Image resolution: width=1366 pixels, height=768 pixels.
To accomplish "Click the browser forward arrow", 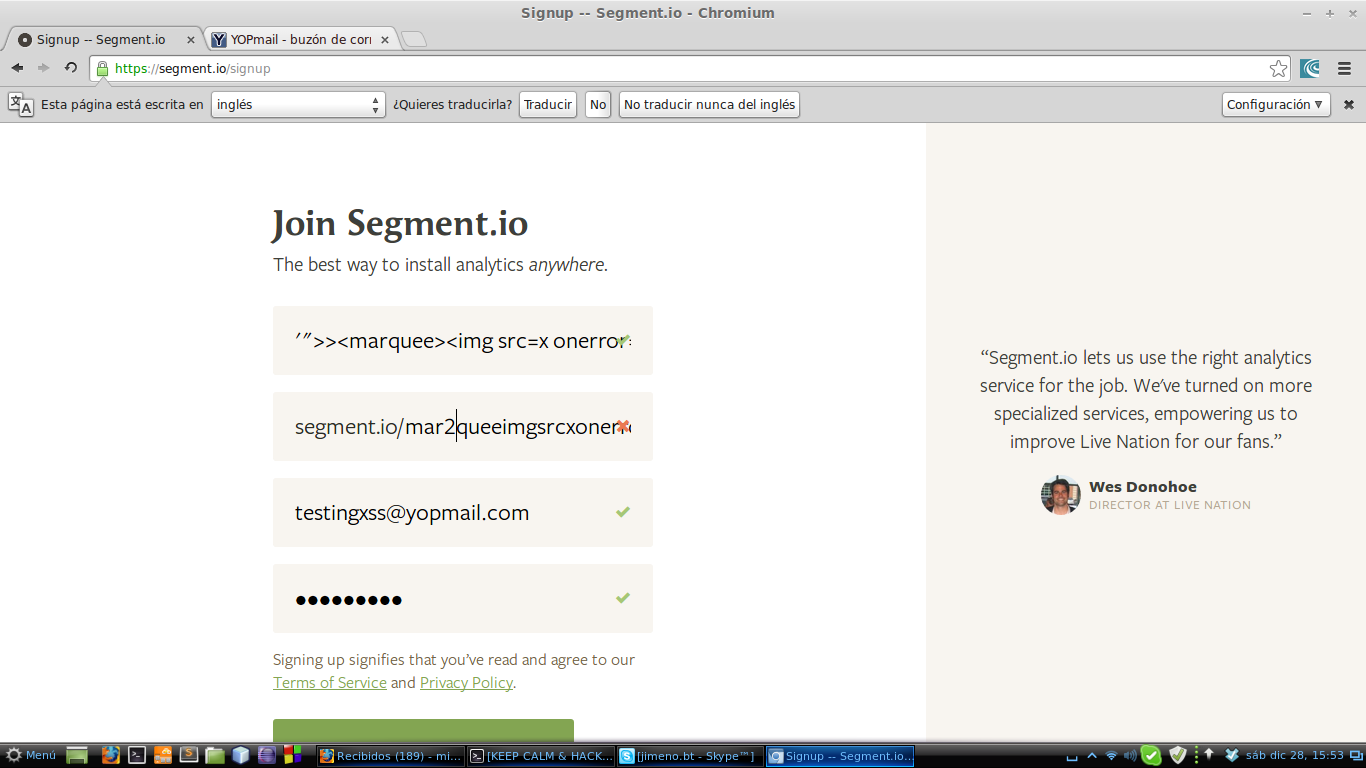I will 43,68.
